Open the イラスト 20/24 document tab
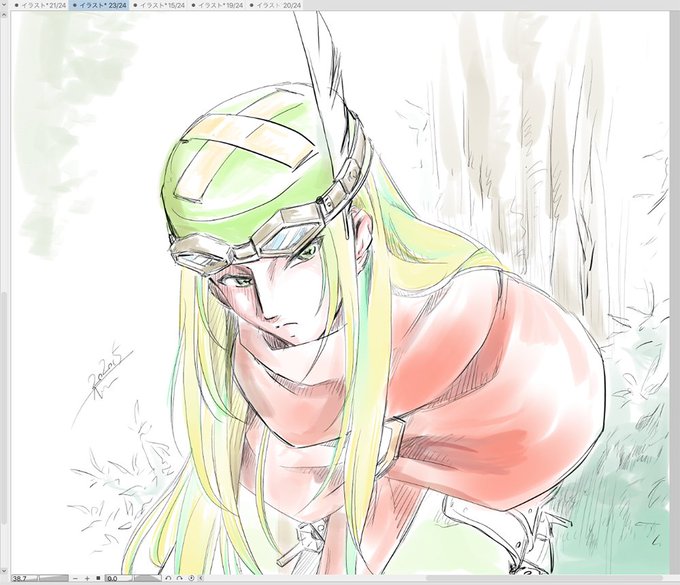The width and height of the screenshot is (680, 585). click(x=276, y=5)
